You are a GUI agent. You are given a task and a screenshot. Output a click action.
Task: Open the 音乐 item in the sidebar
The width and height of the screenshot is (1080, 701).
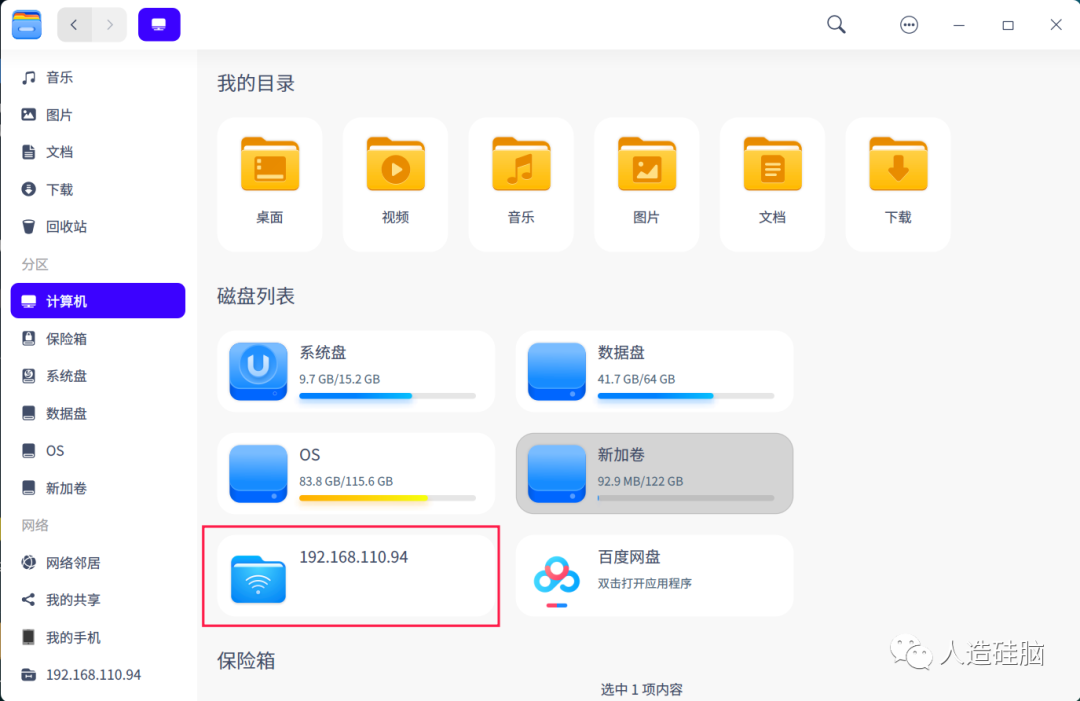pyautogui.click(x=58, y=77)
